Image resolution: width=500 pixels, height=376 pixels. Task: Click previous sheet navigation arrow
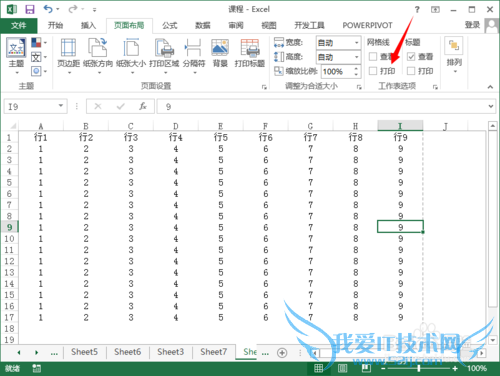click(19, 353)
